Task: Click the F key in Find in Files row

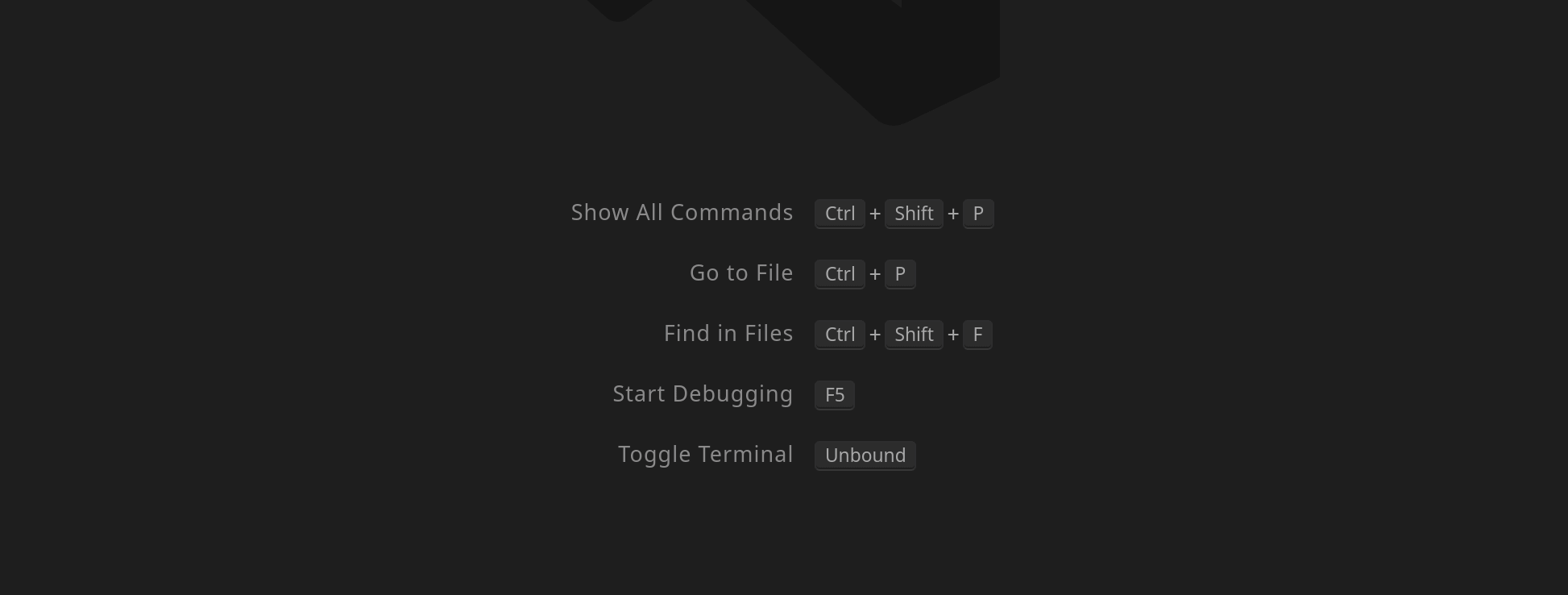Action: [977, 335]
